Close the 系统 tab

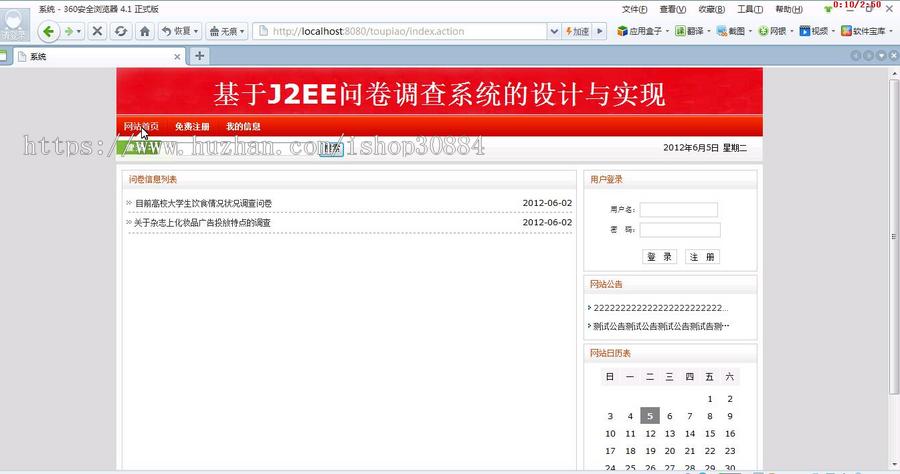pyautogui.click(x=177, y=56)
